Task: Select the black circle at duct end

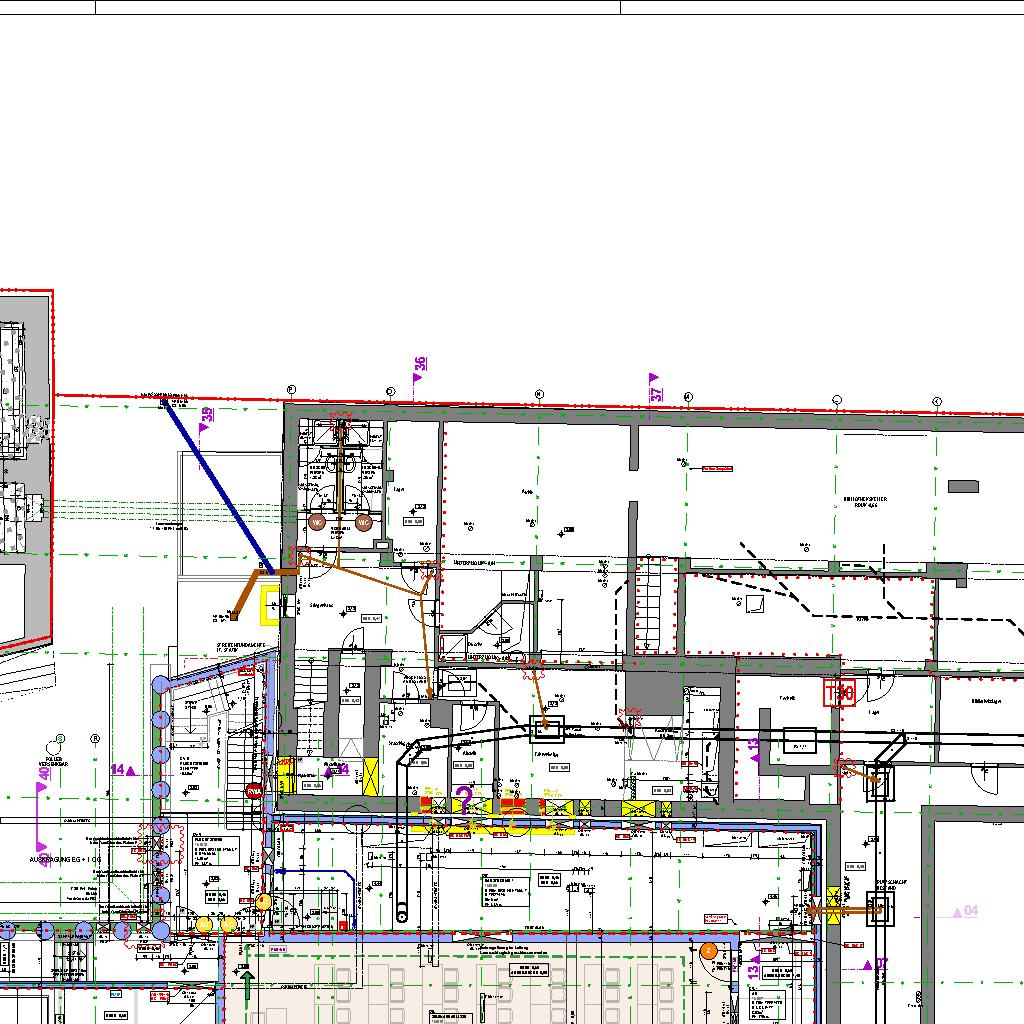Action: coord(403,912)
